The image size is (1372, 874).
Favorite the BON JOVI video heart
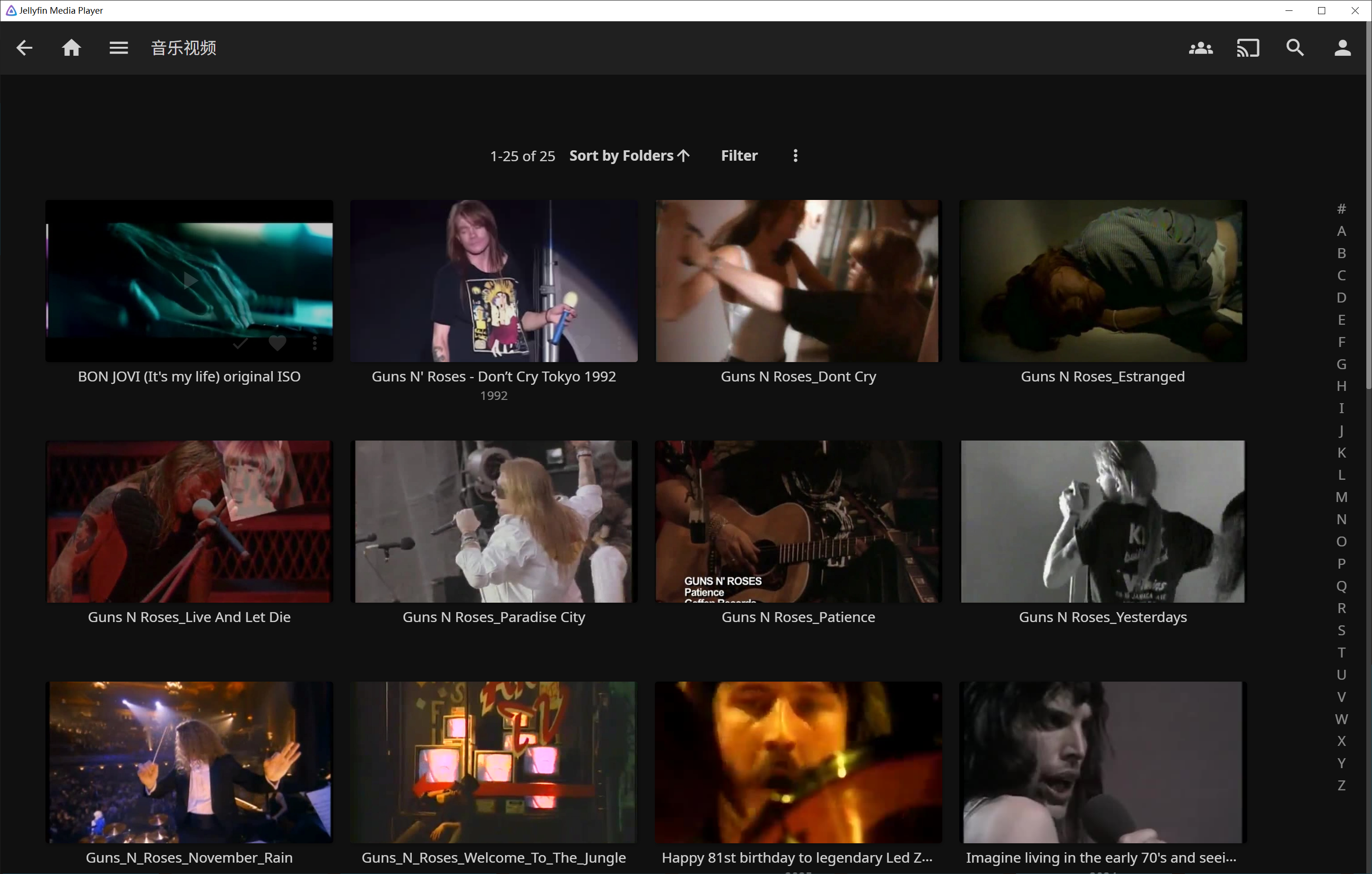[x=278, y=343]
